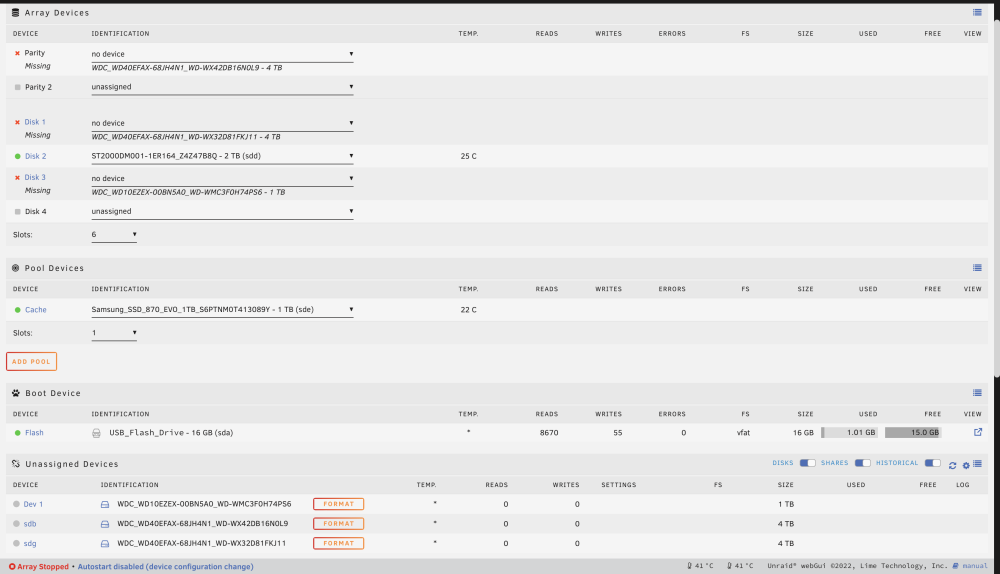1000x574 pixels.
Task: Open the Disk 2 link
Action: 36,156
